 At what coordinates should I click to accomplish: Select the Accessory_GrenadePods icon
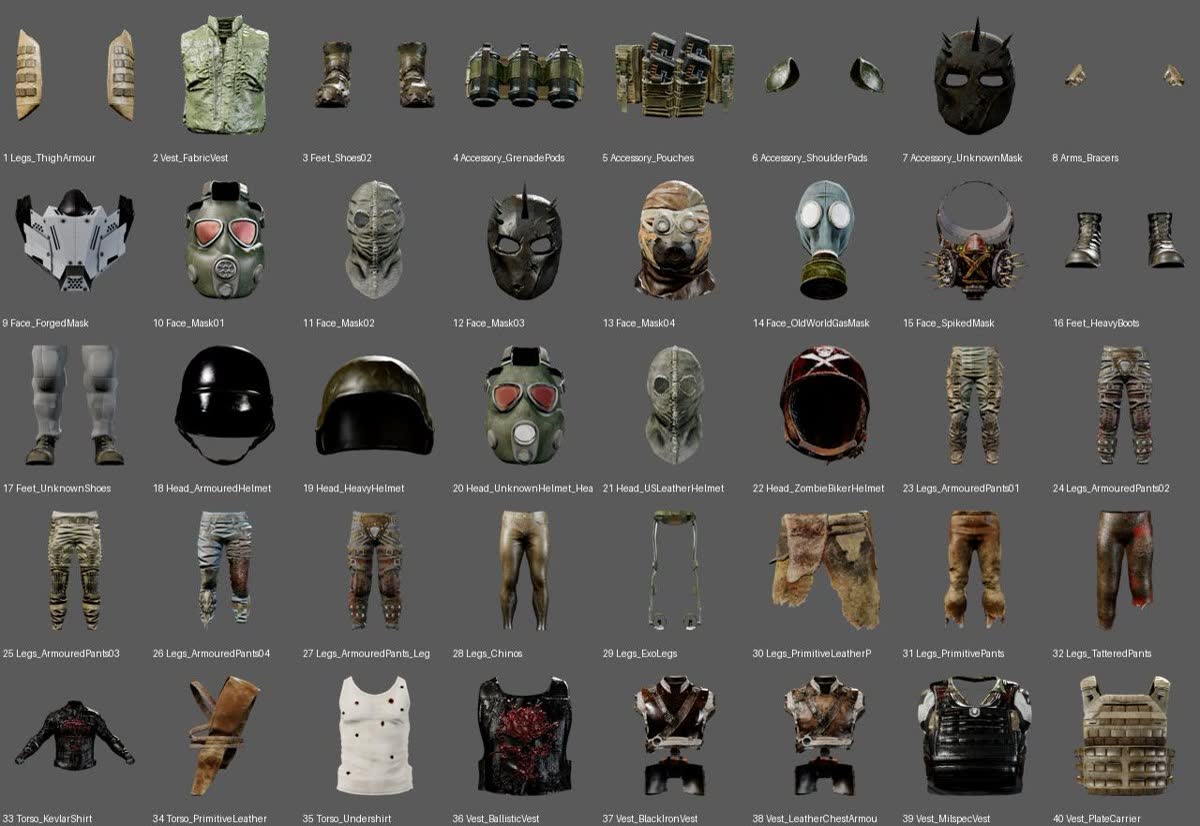point(524,76)
